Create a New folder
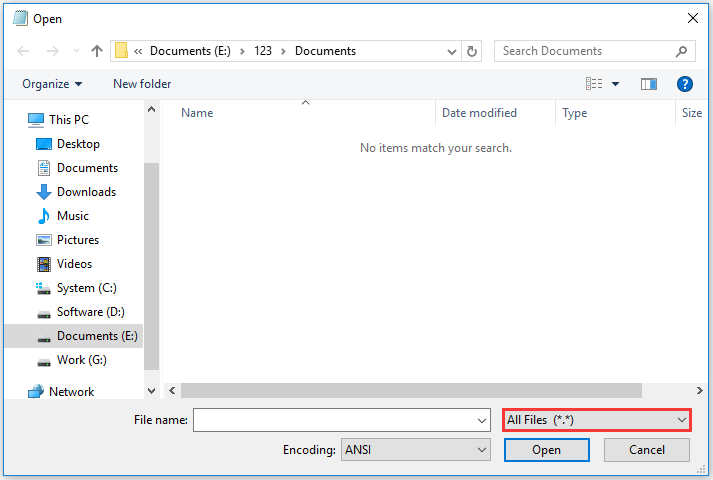 (142, 84)
